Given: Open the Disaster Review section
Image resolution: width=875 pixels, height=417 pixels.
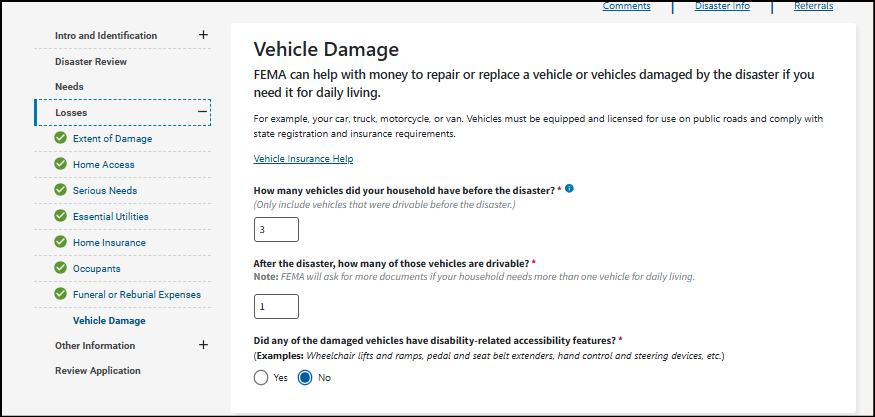Looking at the screenshot, I should [x=91, y=62].
